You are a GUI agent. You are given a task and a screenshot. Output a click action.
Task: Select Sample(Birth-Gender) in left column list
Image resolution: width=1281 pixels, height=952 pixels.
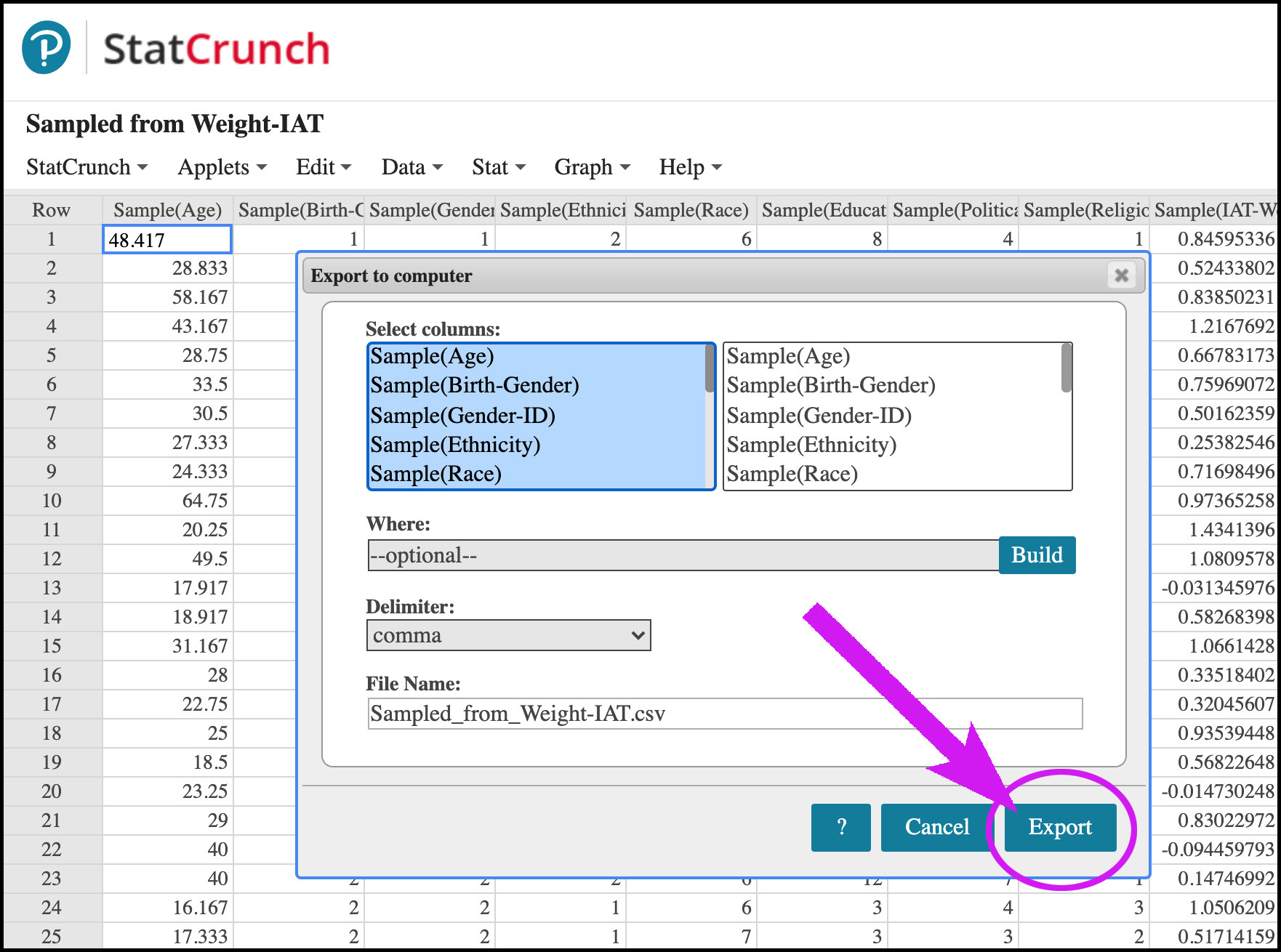(x=537, y=386)
